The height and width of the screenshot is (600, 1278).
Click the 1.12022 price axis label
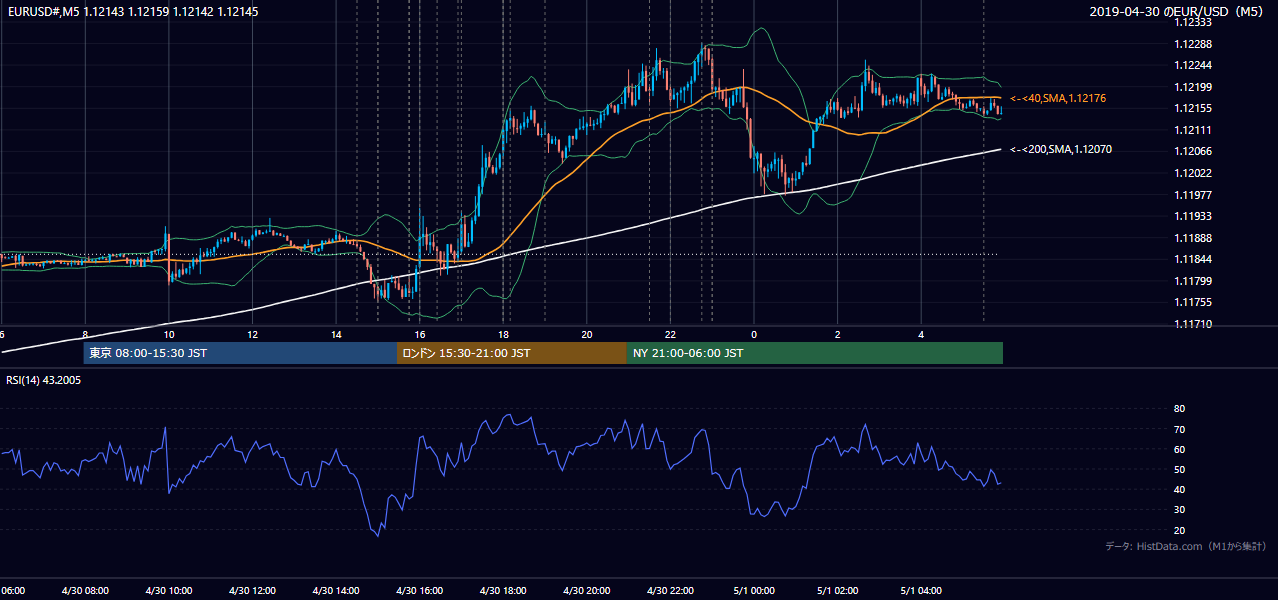pos(1193,173)
